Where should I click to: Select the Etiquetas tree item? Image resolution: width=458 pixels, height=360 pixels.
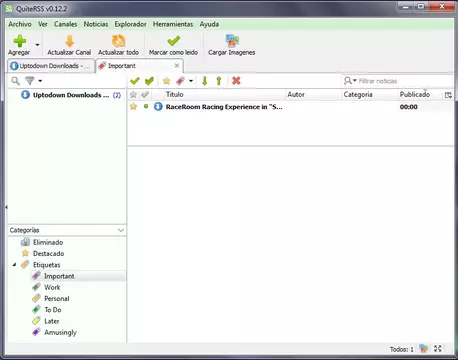pyautogui.click(x=46, y=265)
